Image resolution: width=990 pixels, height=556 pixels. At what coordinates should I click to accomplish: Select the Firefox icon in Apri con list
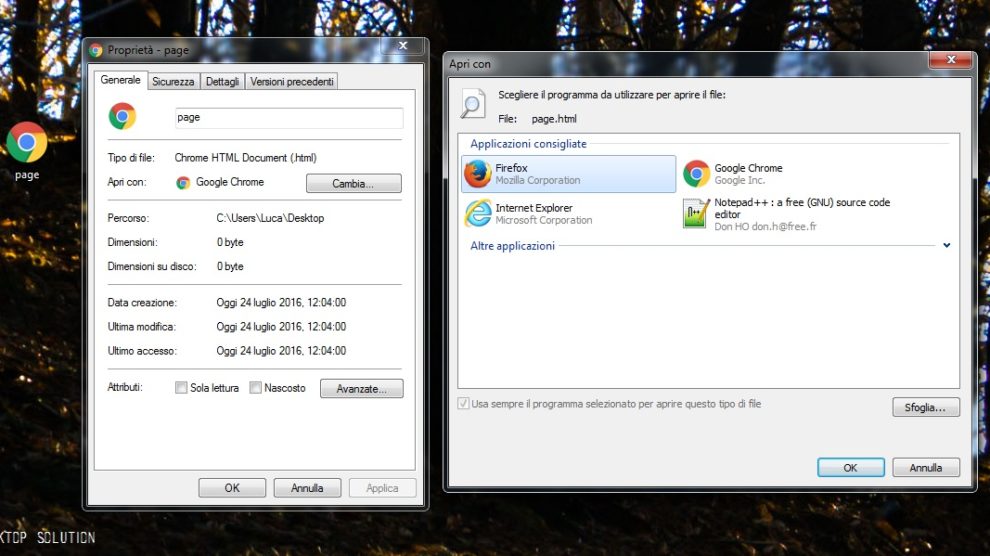[477, 174]
